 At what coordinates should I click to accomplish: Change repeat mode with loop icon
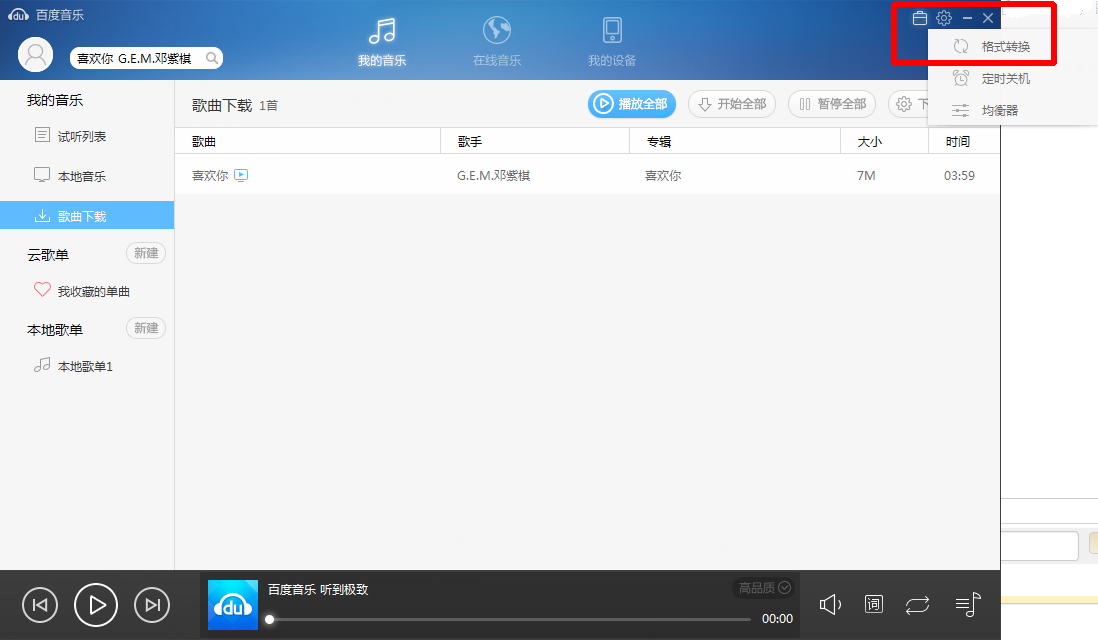pyautogui.click(x=917, y=604)
